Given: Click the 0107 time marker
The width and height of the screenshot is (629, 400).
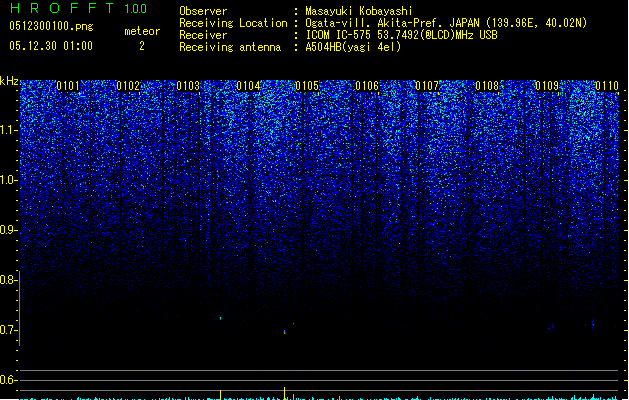Looking at the screenshot, I should pyautogui.click(x=427, y=86).
